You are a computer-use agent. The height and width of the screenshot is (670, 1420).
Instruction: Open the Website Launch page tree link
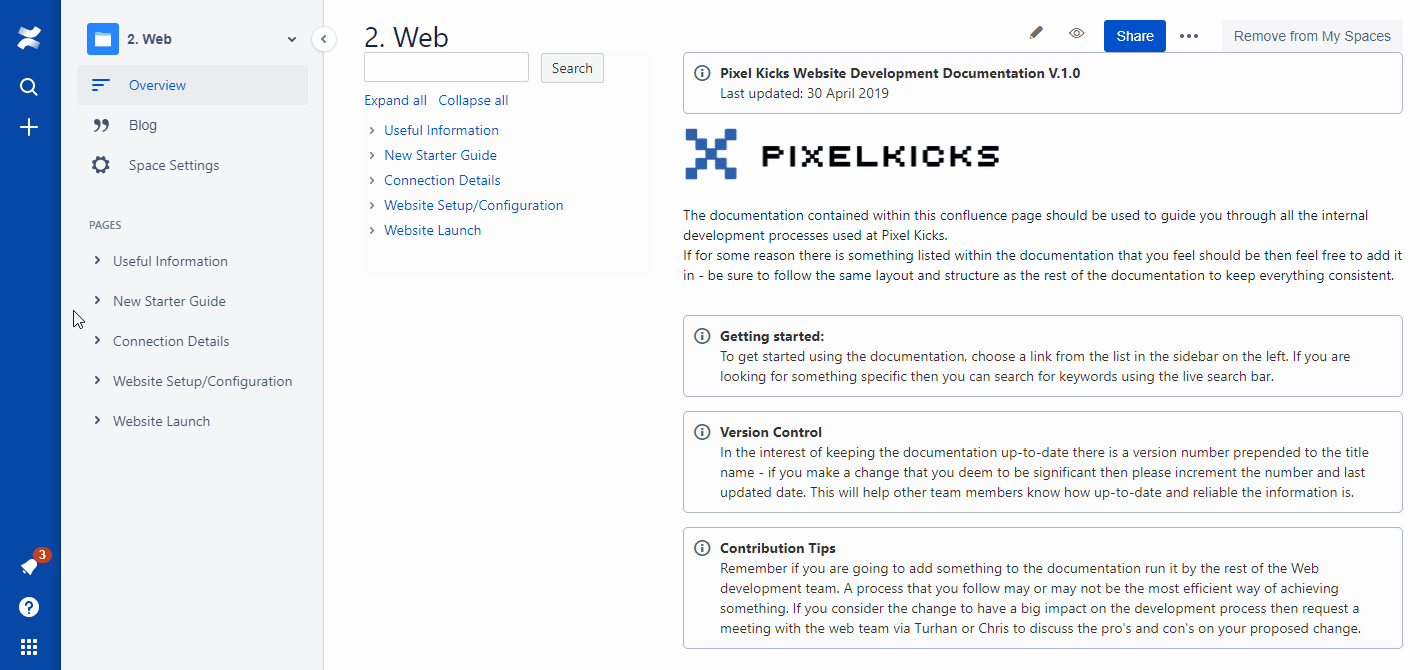[x=432, y=230]
